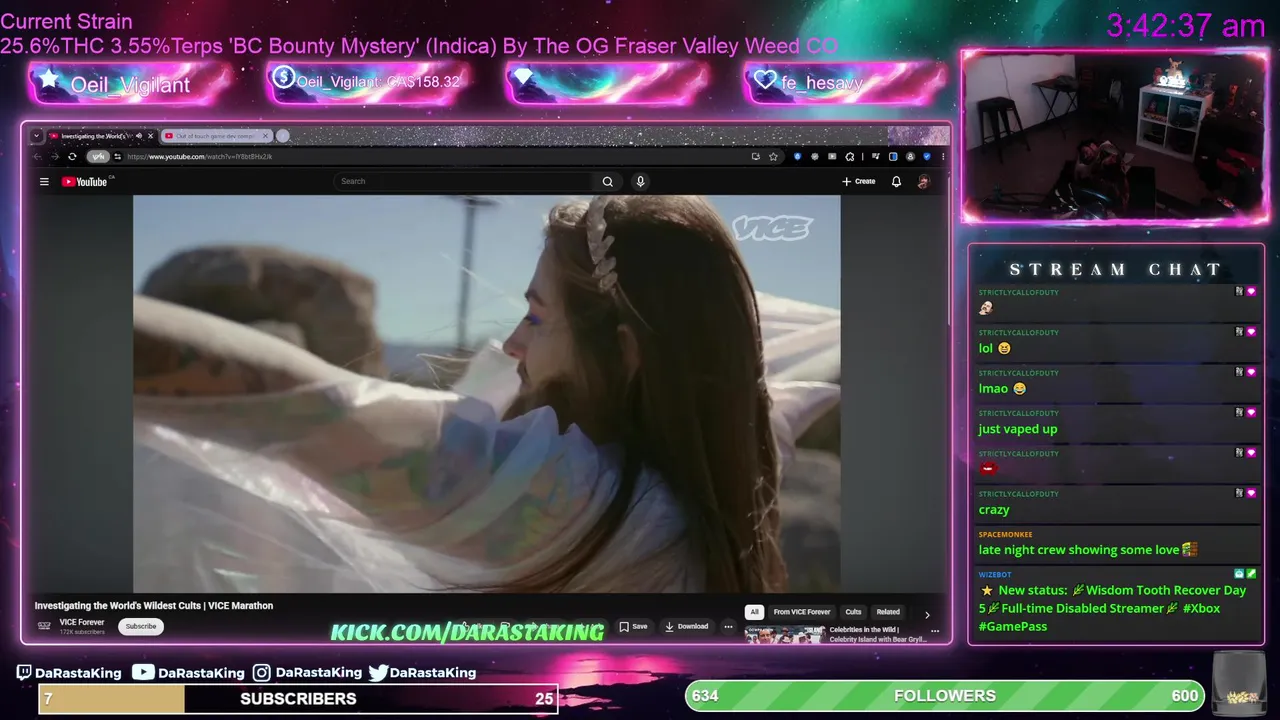Click the video title Investigating the World's Wildest Cults

[154, 605]
